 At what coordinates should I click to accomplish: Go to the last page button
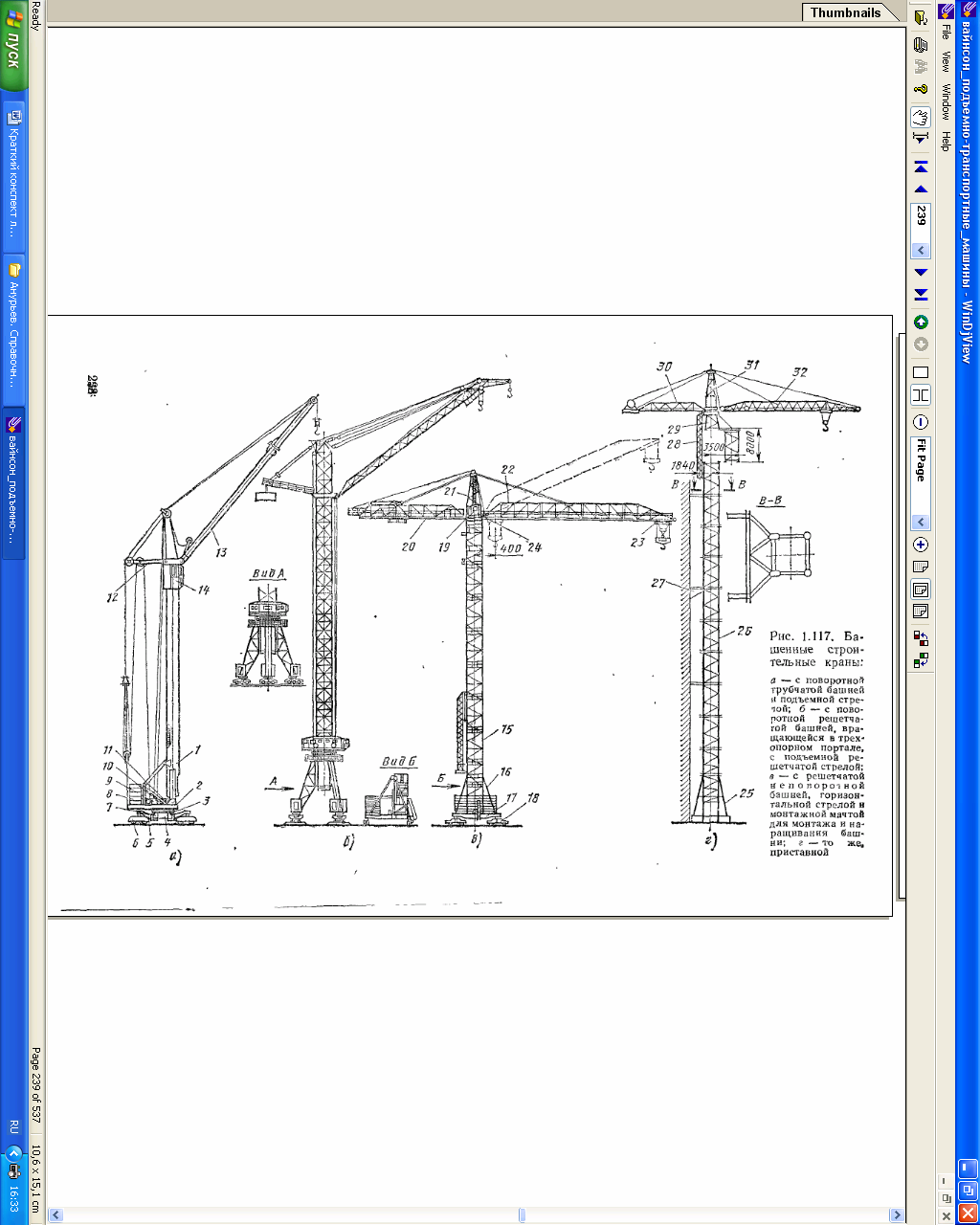click(921, 294)
